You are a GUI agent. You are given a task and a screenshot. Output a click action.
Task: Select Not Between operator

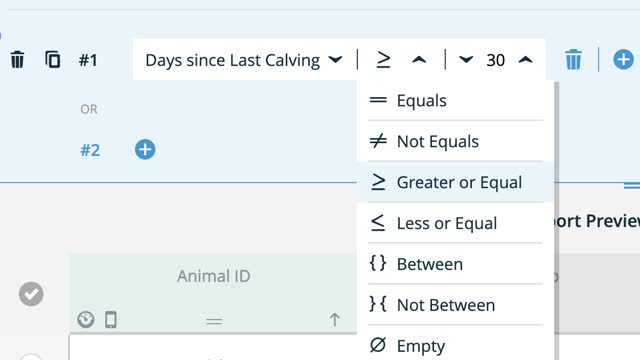tap(456, 304)
